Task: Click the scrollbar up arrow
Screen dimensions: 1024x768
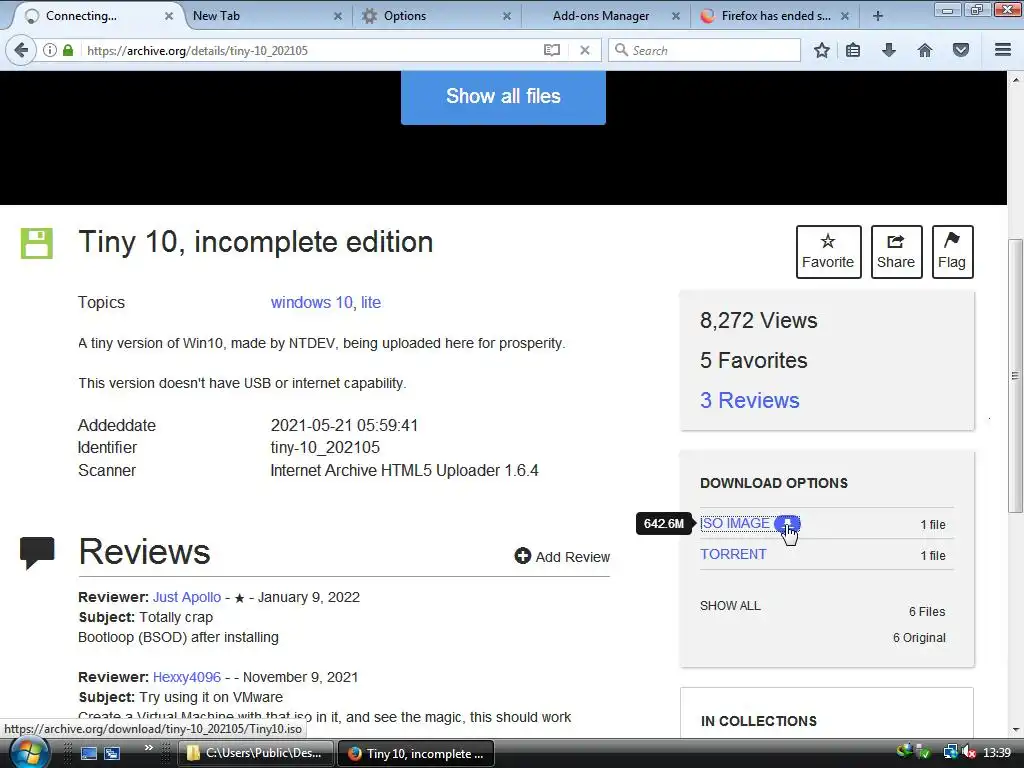Action: pyautogui.click(x=1015, y=79)
